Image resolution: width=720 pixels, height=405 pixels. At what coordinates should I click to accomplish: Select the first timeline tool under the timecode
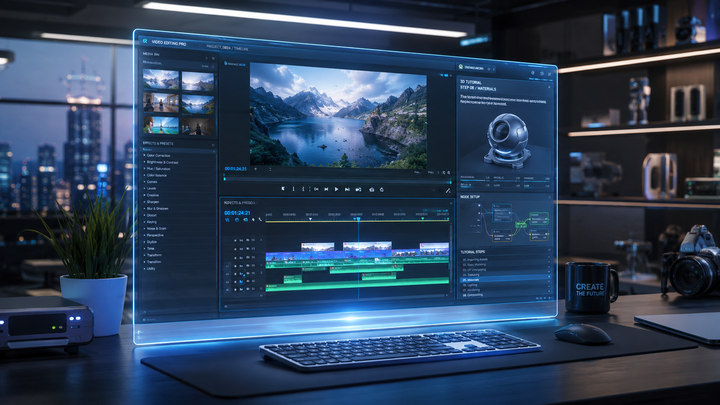point(227,220)
